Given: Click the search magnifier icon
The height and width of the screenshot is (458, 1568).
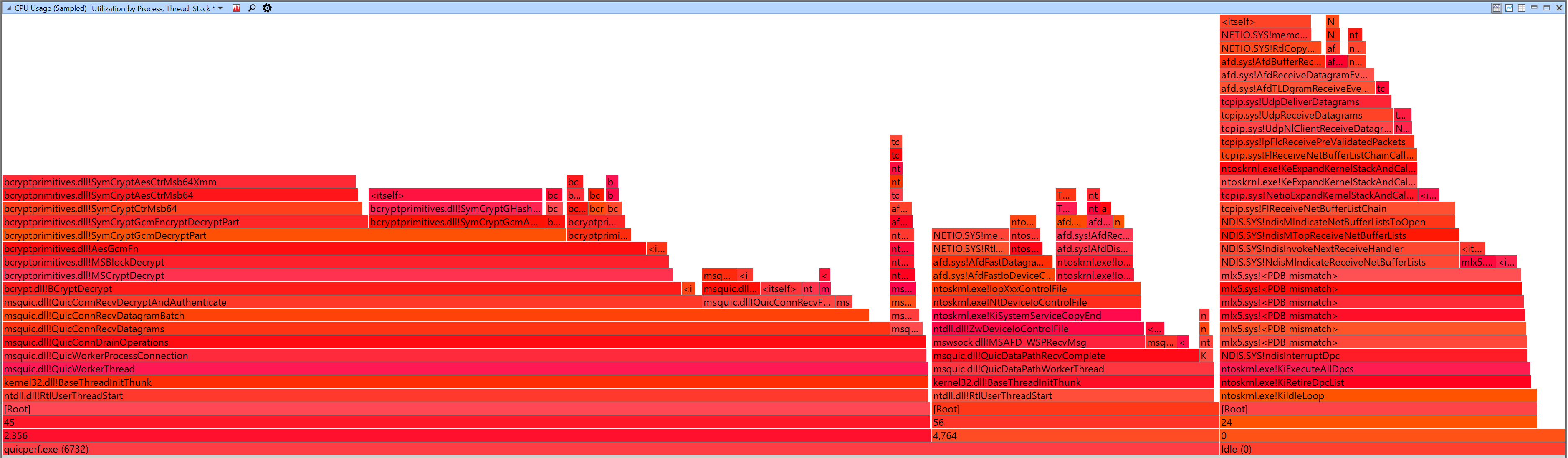Looking at the screenshot, I should [251, 8].
